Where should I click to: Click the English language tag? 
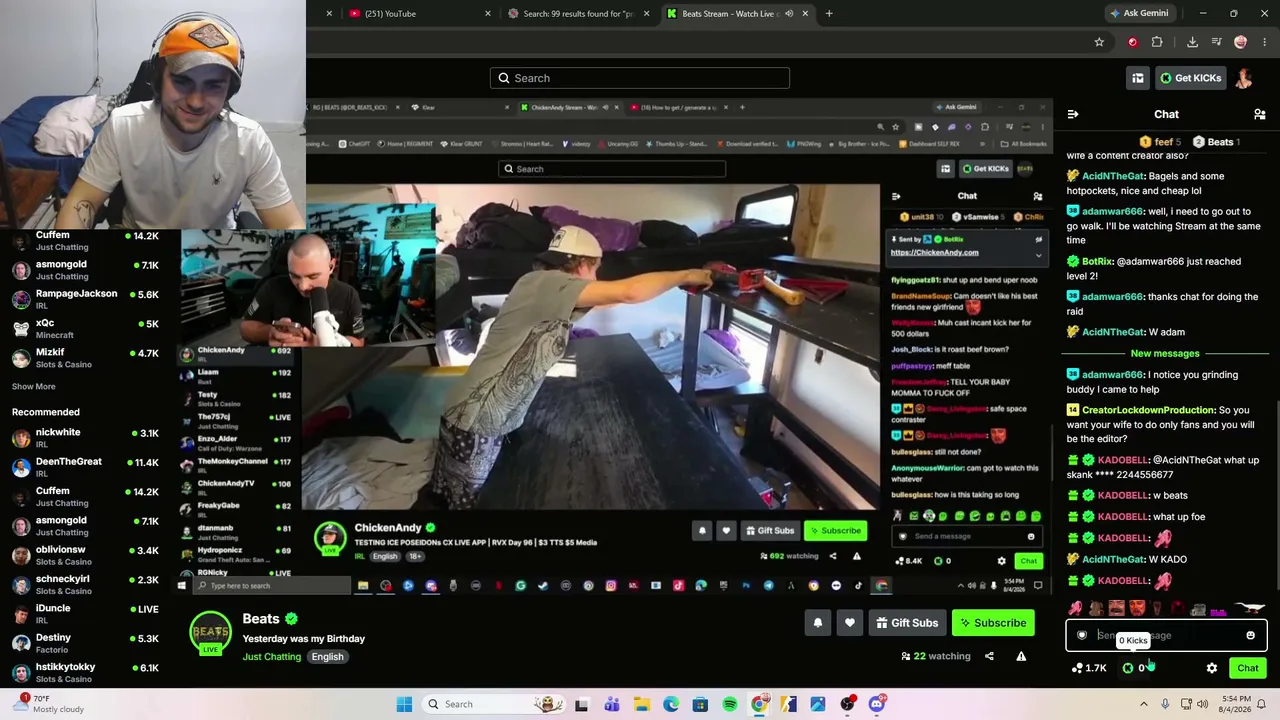click(x=327, y=657)
